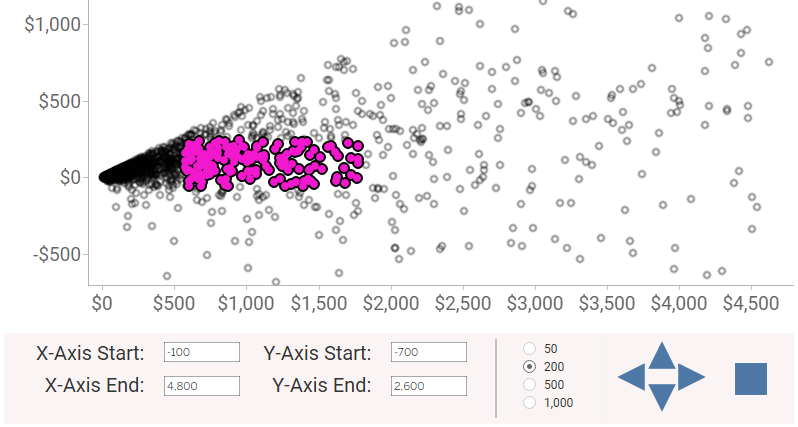The width and height of the screenshot is (798, 427).
Task: Click the Y-Axis End label
Action: [317, 386]
